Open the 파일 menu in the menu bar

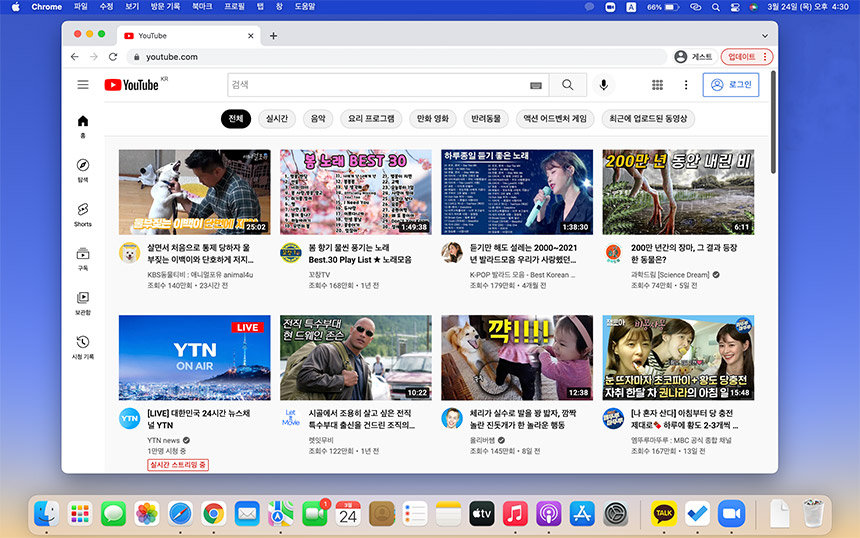81,7
